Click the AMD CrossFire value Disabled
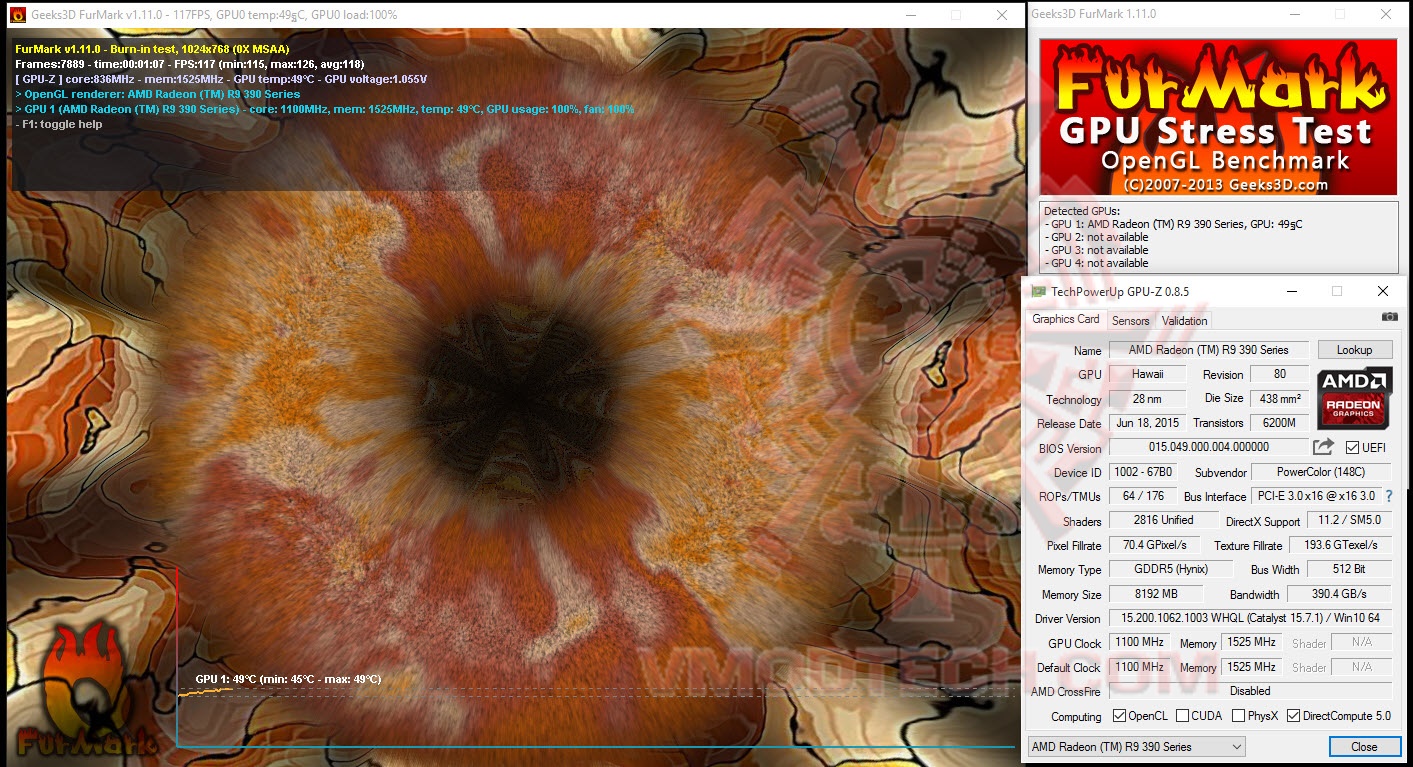1413x767 pixels. (1250, 691)
